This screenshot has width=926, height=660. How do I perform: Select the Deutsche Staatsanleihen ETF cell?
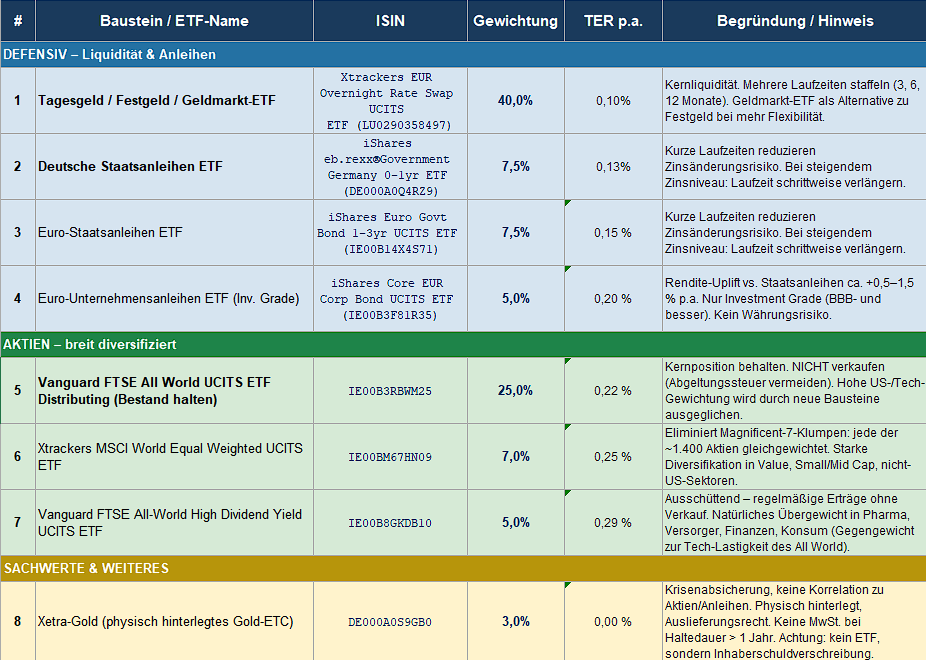pyautogui.click(x=174, y=166)
